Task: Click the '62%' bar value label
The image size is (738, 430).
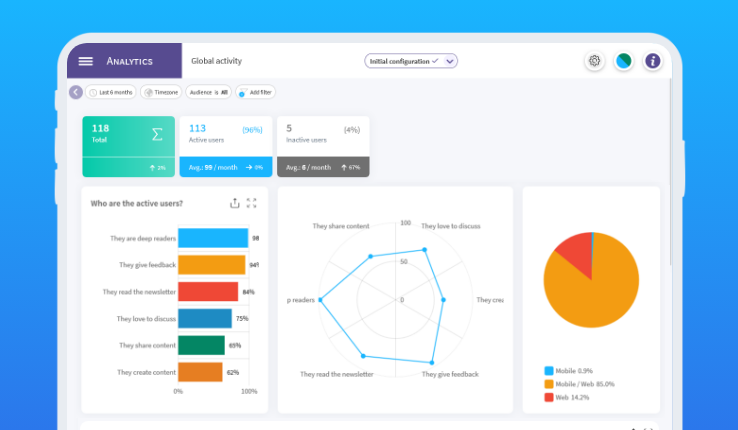Action: click(x=233, y=372)
